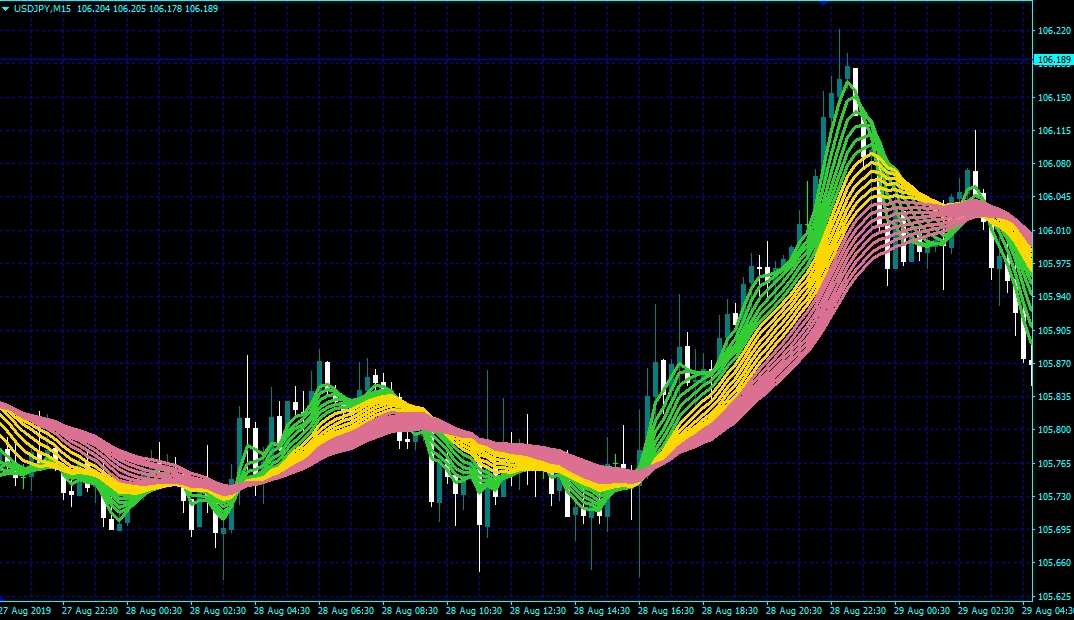1074x620 pixels.
Task: Click the 106.080 price axis label
Action: coord(1054,164)
